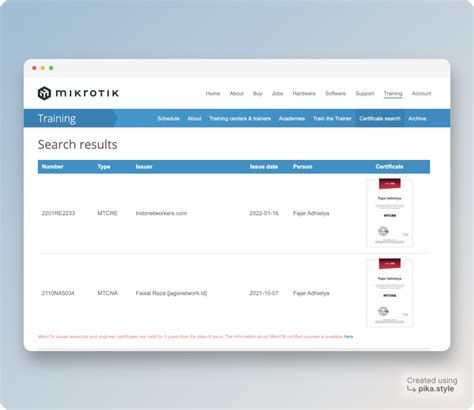Image resolution: width=474 pixels, height=410 pixels.
Task: Click the Issuer column header
Action: tap(144, 167)
